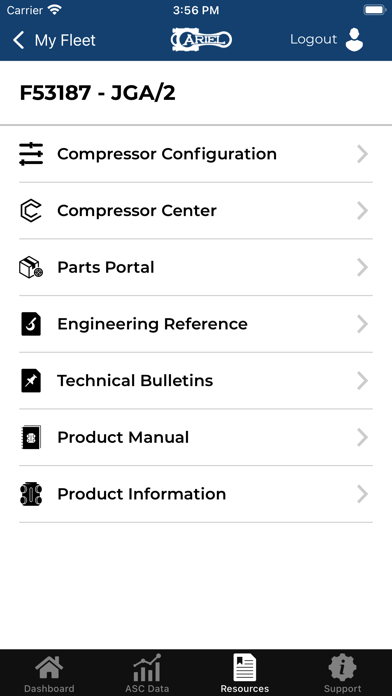
Task: Tap the Compressor Center C logo icon
Action: coord(31,210)
